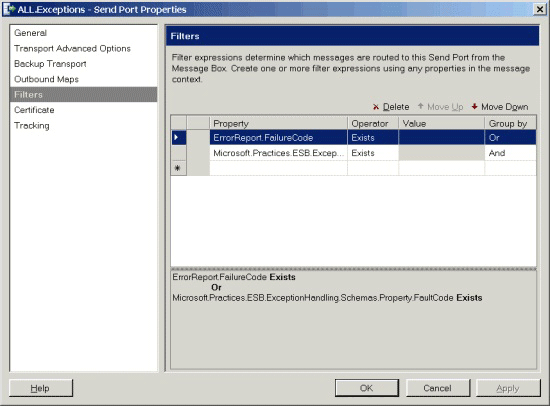Click the greyed Move Up arrow
The width and height of the screenshot is (550, 406).
tap(421, 106)
